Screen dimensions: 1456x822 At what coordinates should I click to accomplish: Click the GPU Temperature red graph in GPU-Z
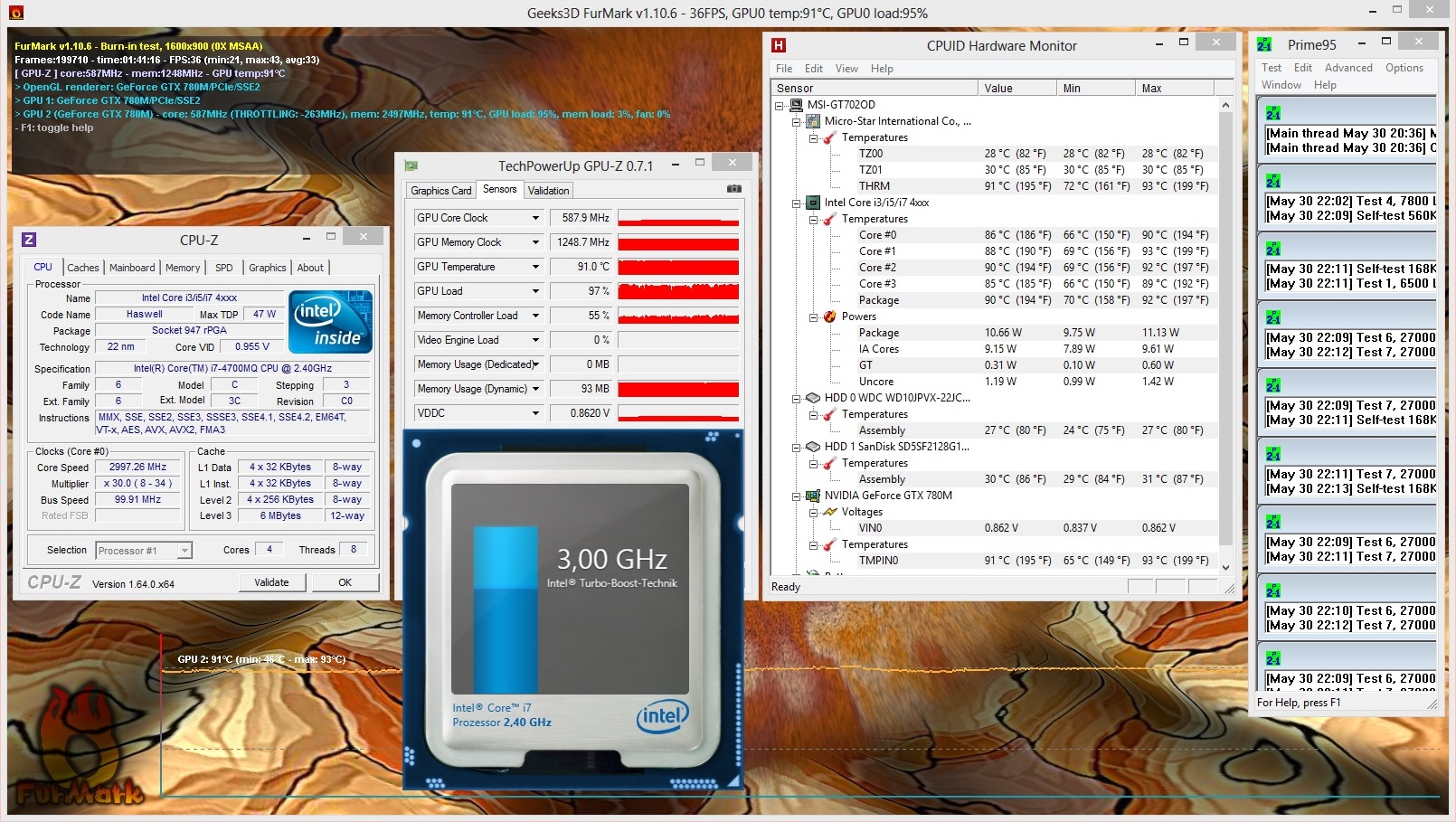point(678,267)
